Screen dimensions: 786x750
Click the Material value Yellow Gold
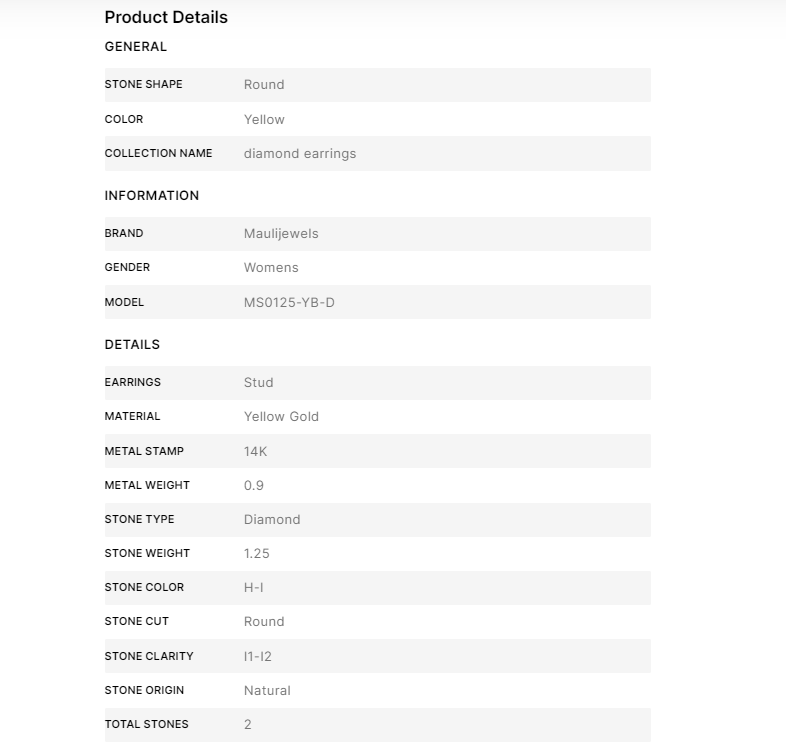tap(281, 416)
